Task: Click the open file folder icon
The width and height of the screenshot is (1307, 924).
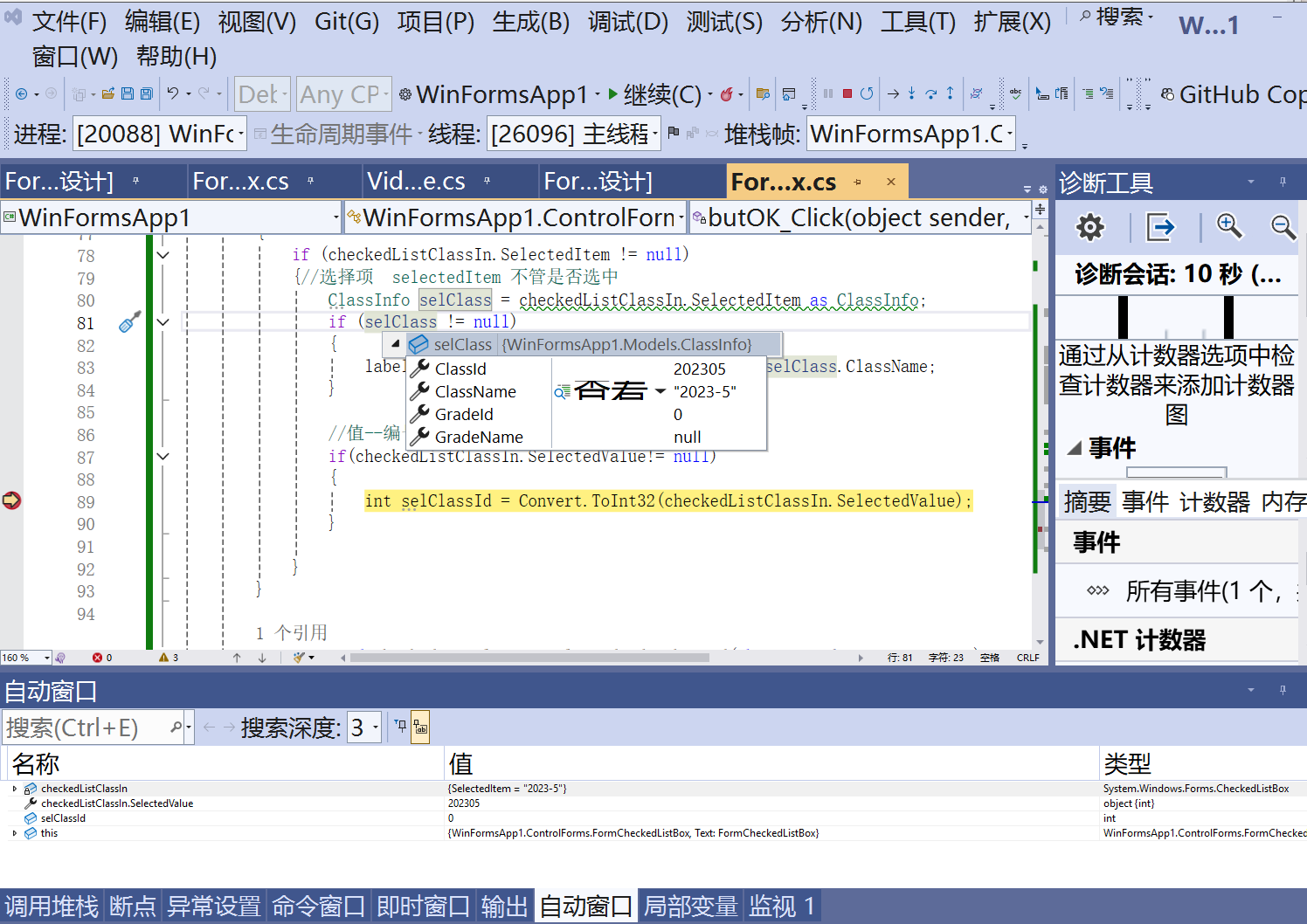Action: [108, 93]
